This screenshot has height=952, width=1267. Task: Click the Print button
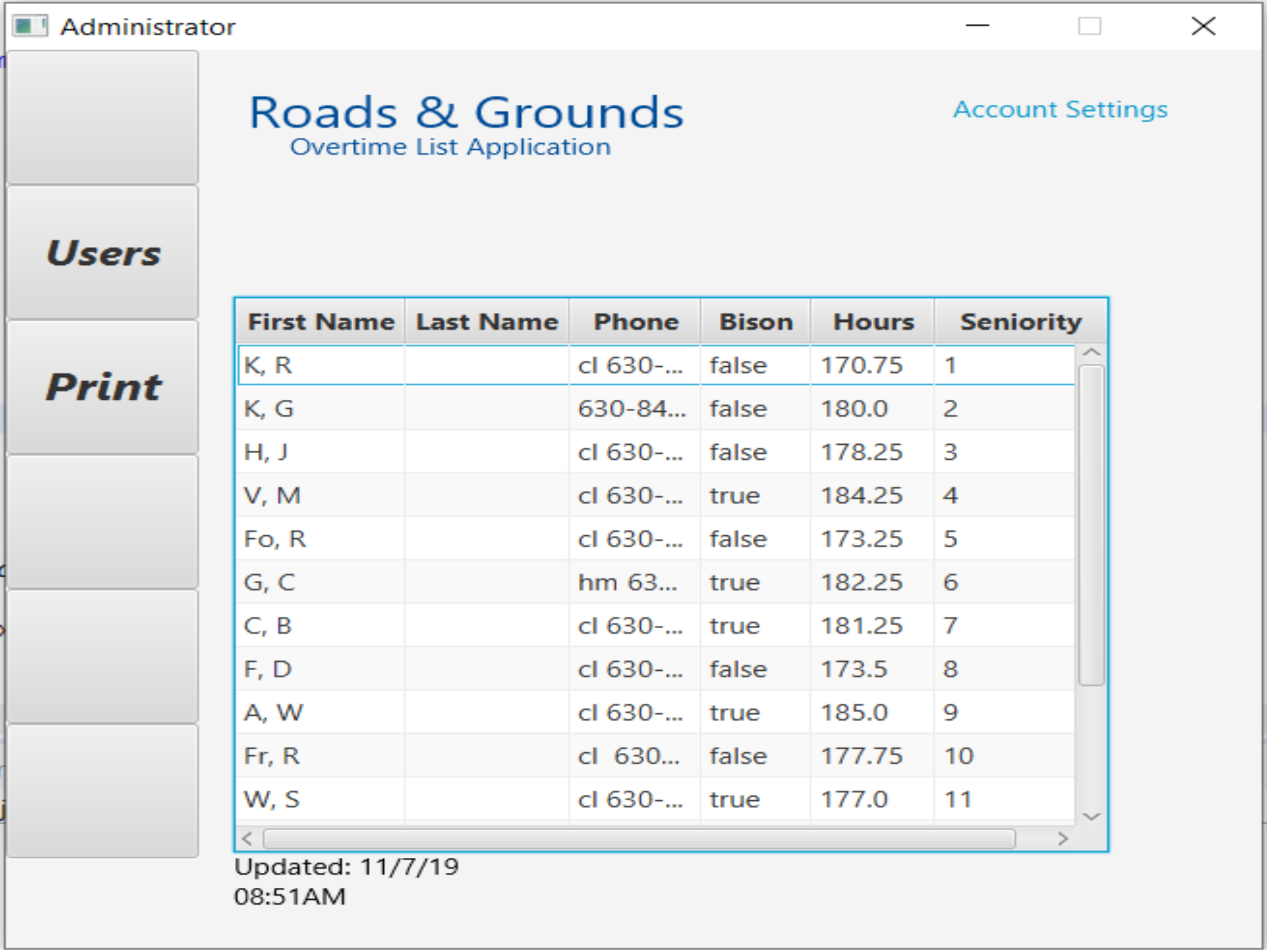[x=102, y=387]
